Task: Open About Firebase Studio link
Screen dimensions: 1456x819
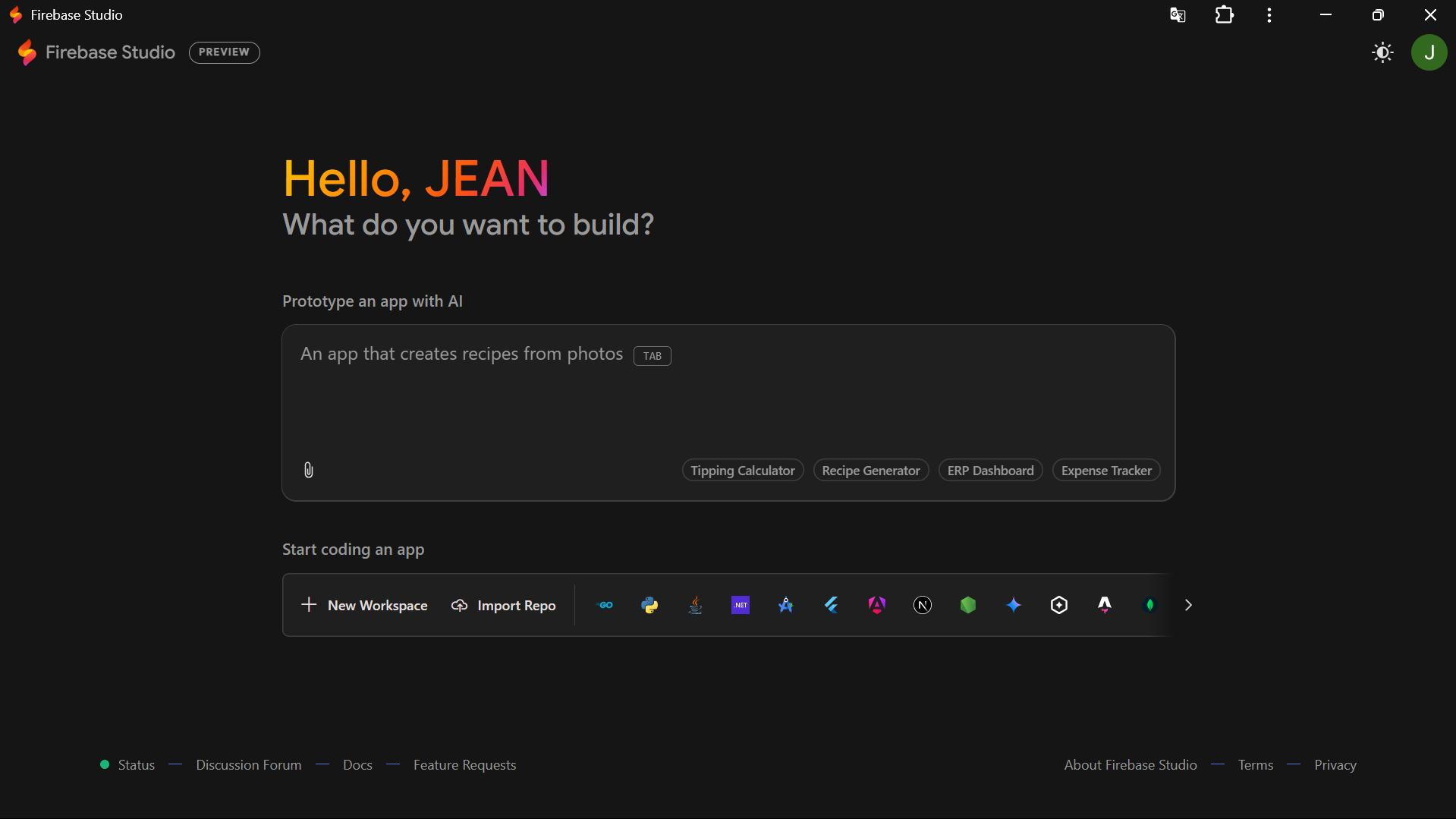Action: click(x=1131, y=765)
